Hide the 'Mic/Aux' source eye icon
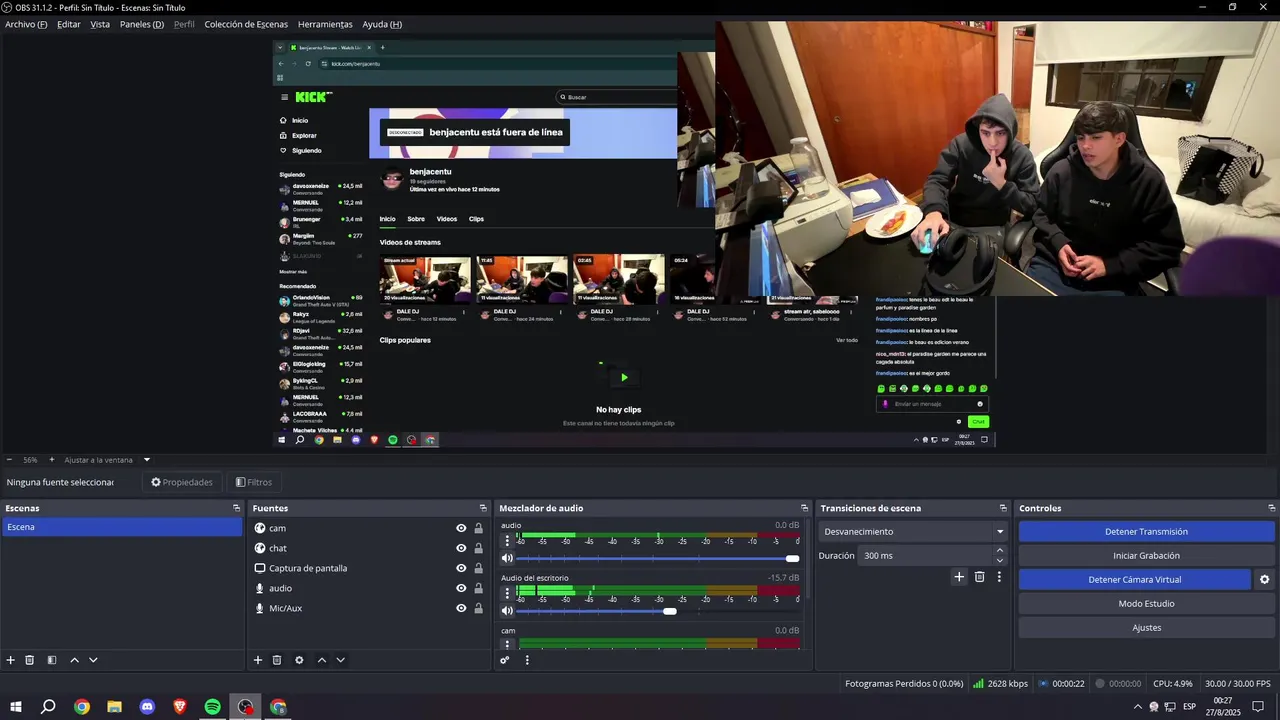 coord(461,608)
